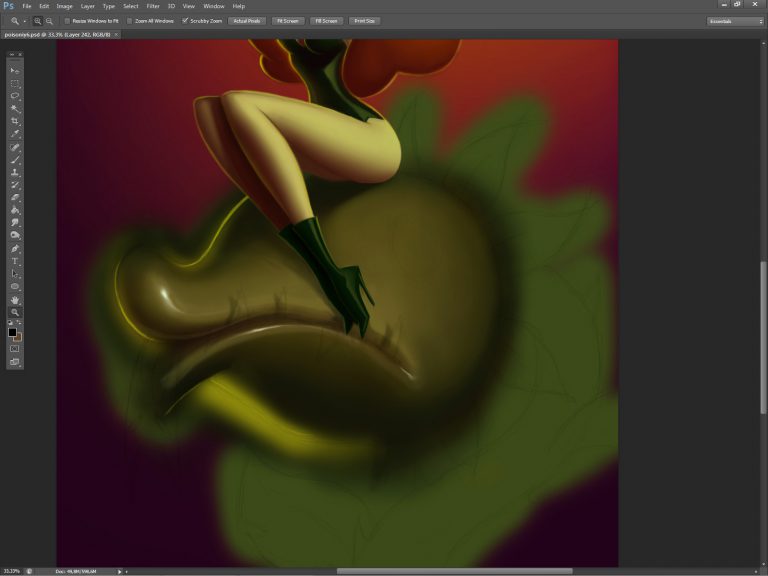Select the Crop tool

15,121
